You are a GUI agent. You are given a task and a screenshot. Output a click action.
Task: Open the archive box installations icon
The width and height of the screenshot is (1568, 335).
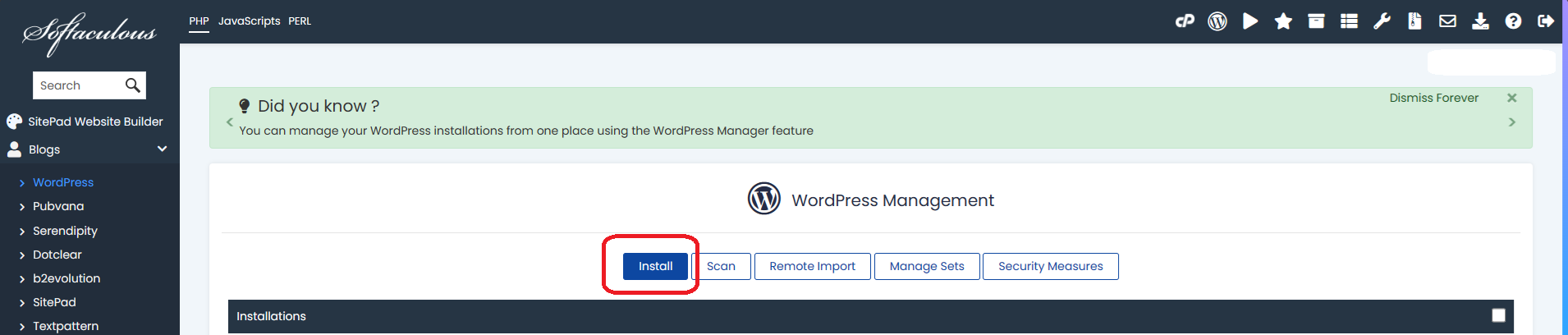(x=1316, y=21)
